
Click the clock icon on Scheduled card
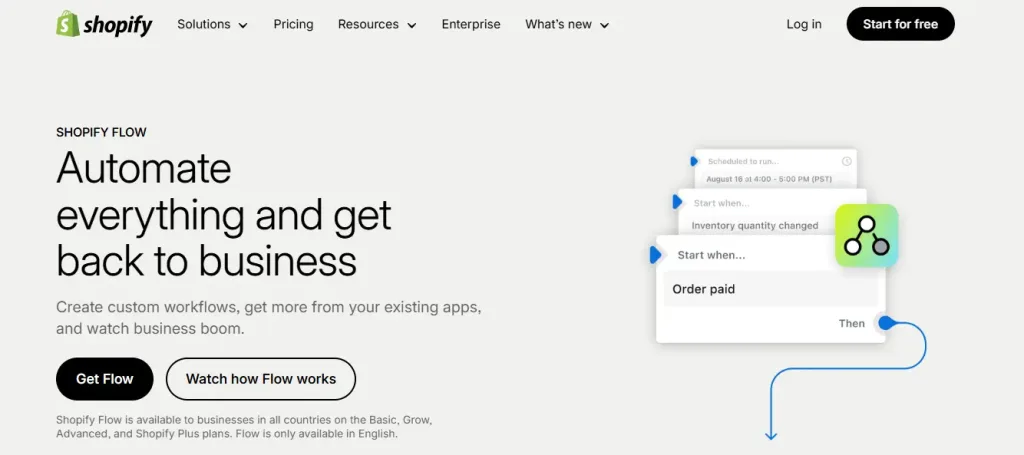(846, 161)
